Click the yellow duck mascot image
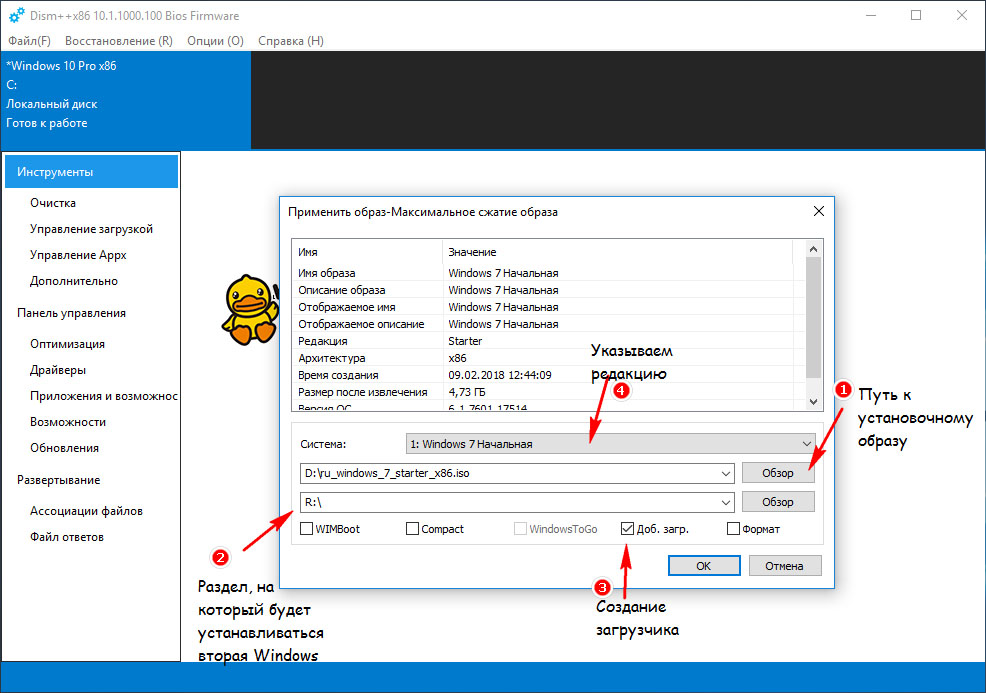The height and width of the screenshot is (693, 986). click(250, 309)
